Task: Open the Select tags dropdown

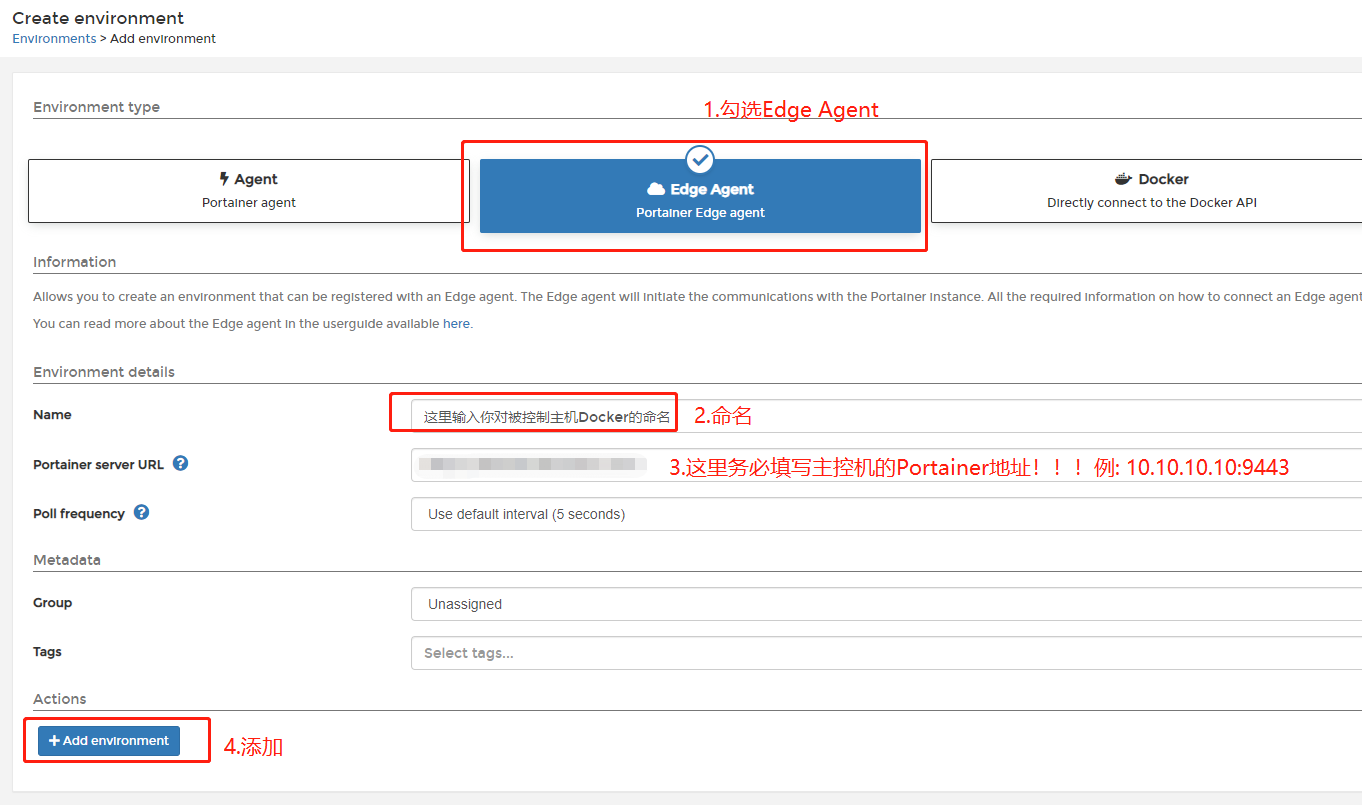Action: click(886, 653)
